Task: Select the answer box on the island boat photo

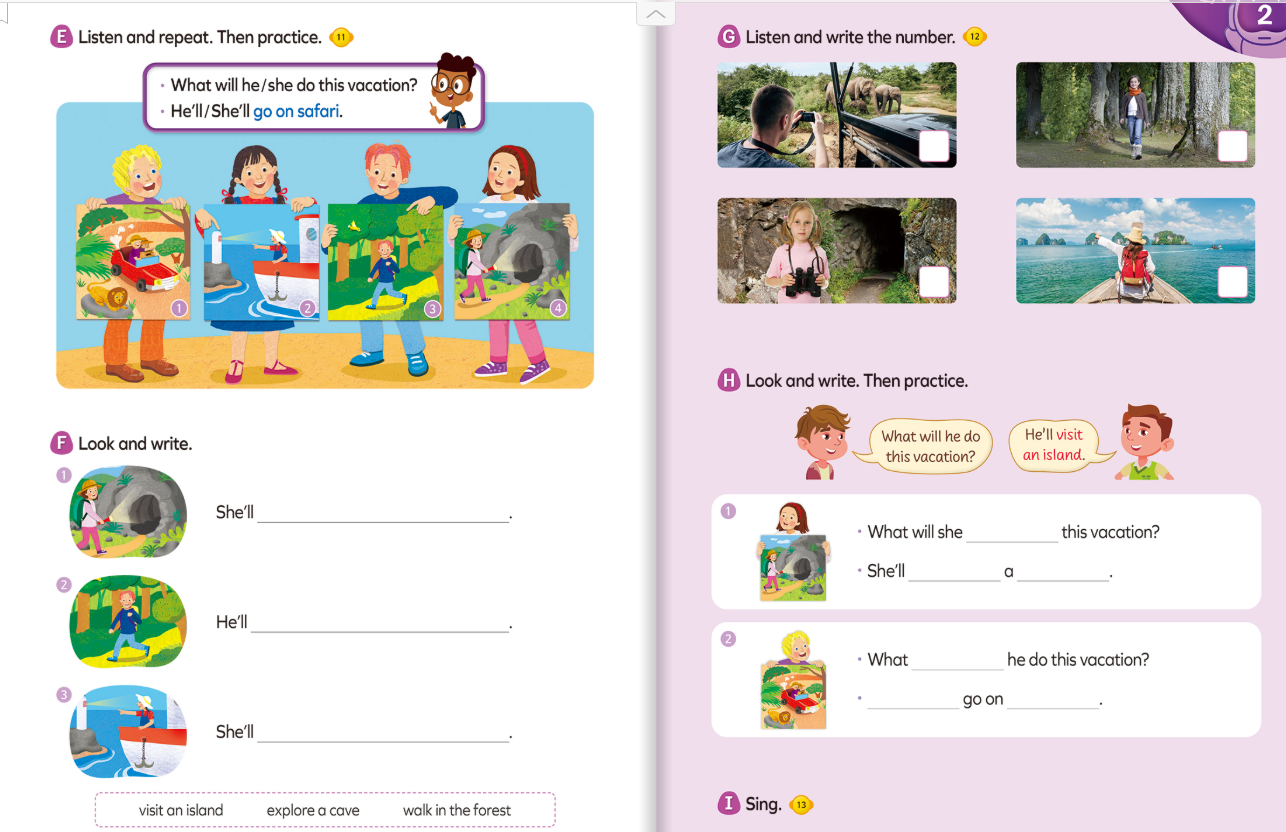Action: click(x=1232, y=282)
